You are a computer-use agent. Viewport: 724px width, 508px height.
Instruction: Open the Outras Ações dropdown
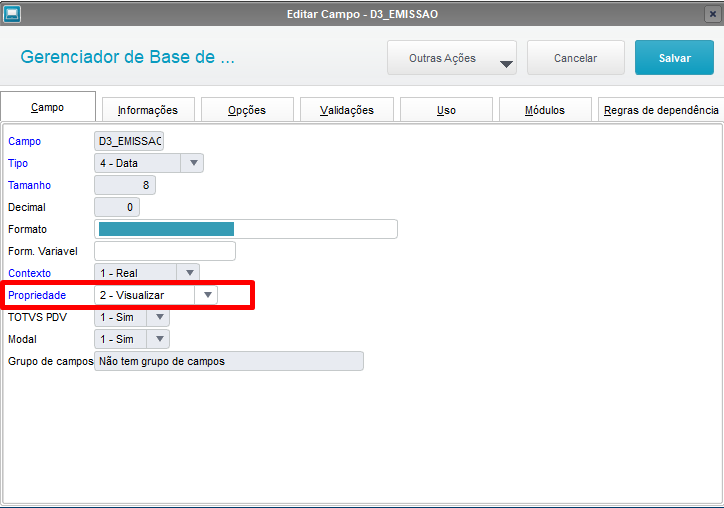click(452, 58)
